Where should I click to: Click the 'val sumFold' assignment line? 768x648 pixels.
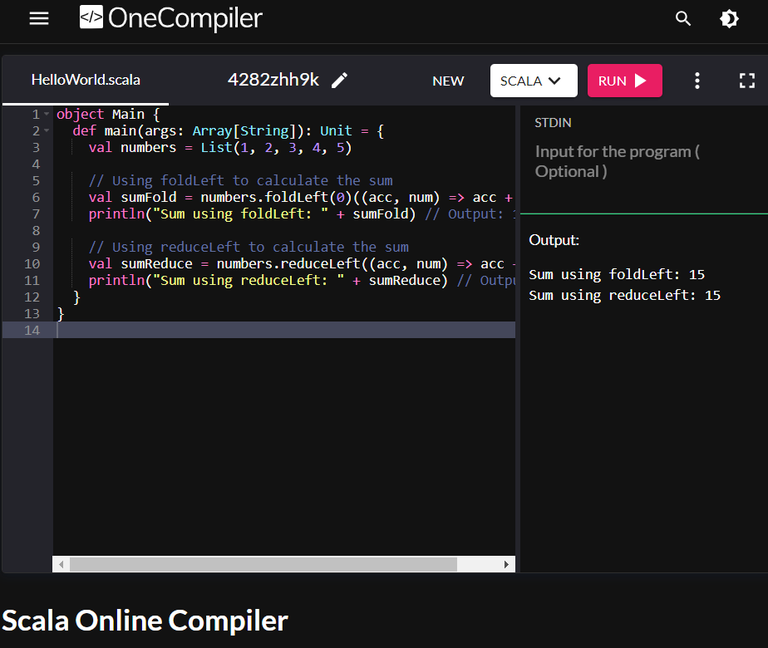point(301,197)
